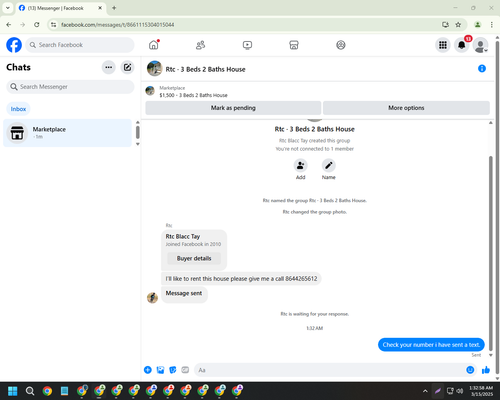This screenshot has width=500, height=400.
Task: Open the Chrome three-dot menu
Action: pyautogui.click(x=492, y=25)
